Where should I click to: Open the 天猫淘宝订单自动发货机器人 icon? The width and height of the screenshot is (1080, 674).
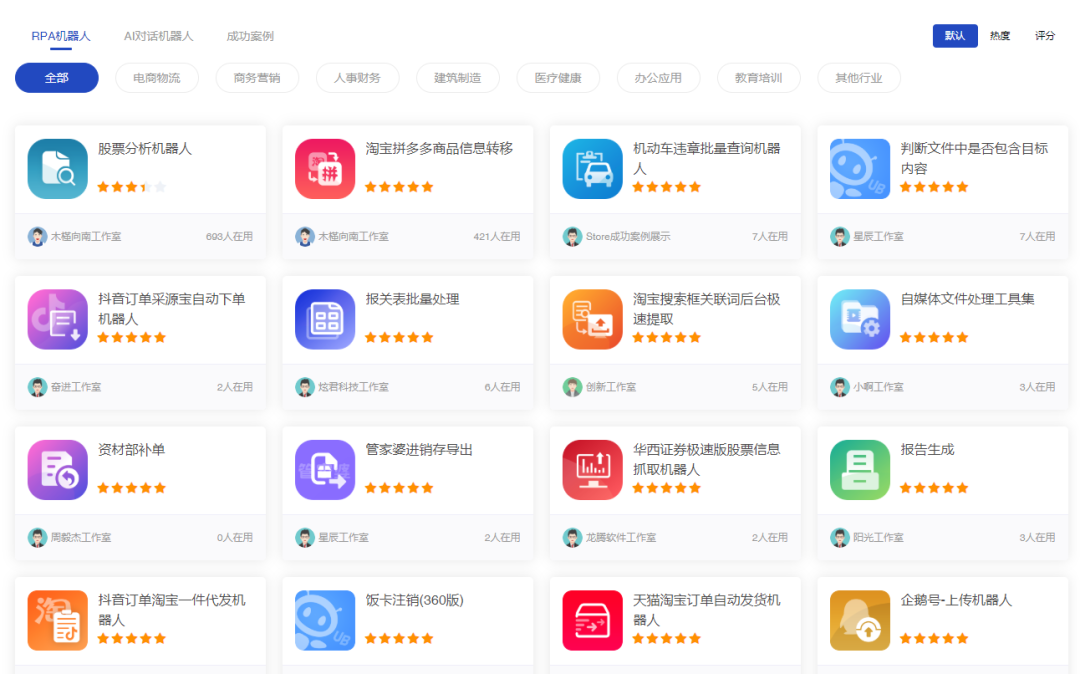pyautogui.click(x=592, y=620)
